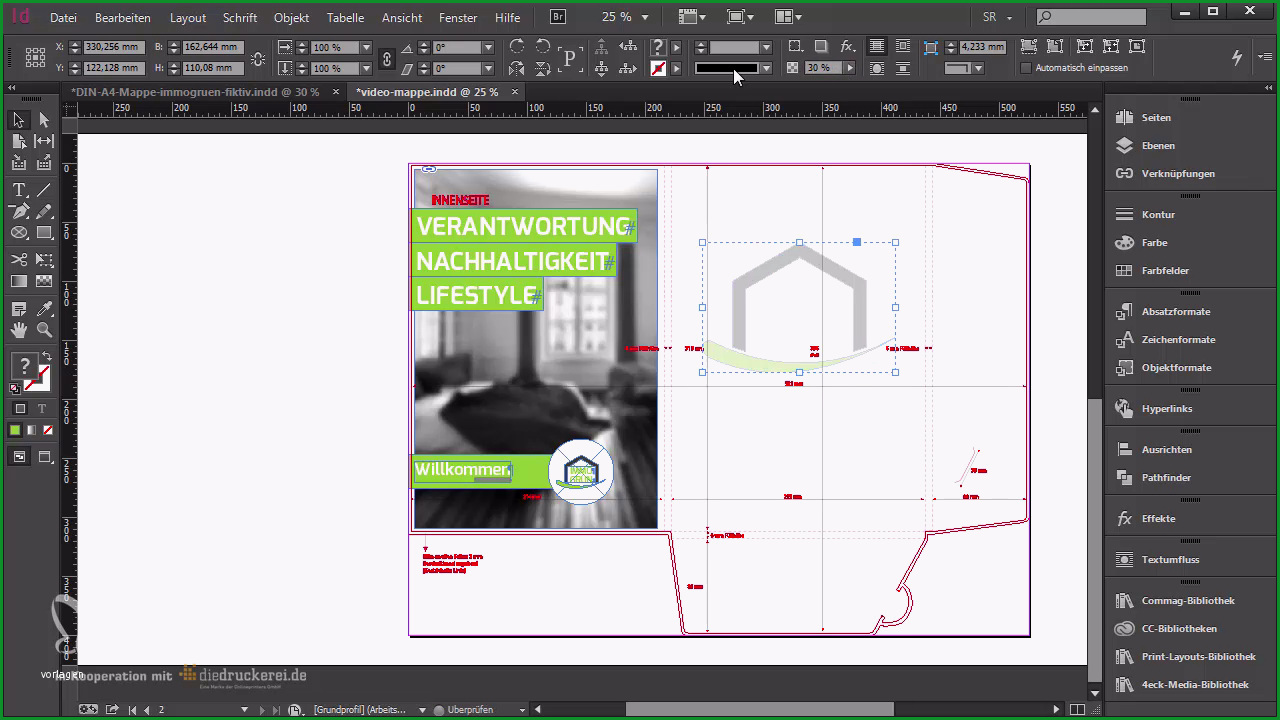This screenshot has width=1280, height=720.
Task: Toggle constrain scale proportions chain
Action: coord(387,58)
